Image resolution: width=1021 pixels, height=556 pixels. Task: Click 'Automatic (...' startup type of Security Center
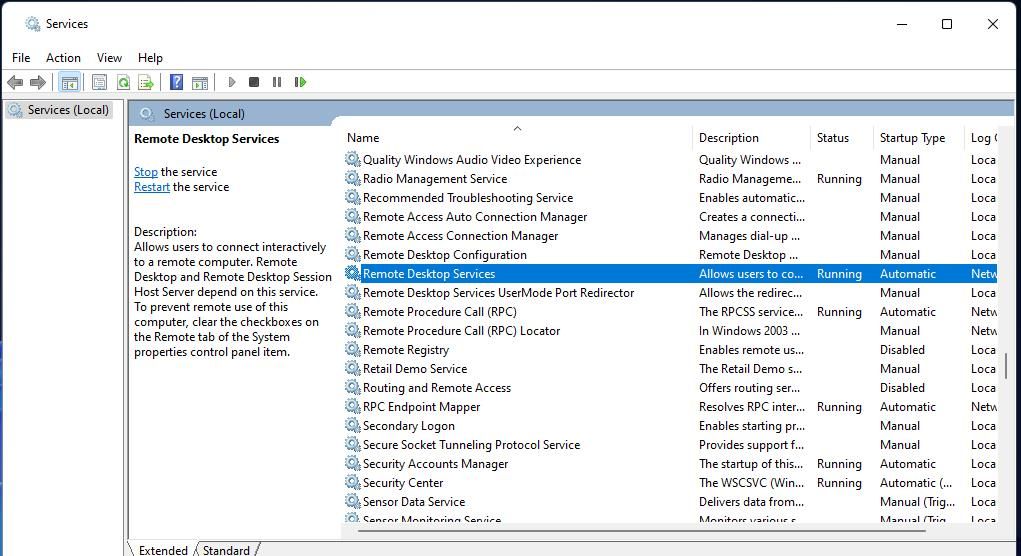pos(916,482)
